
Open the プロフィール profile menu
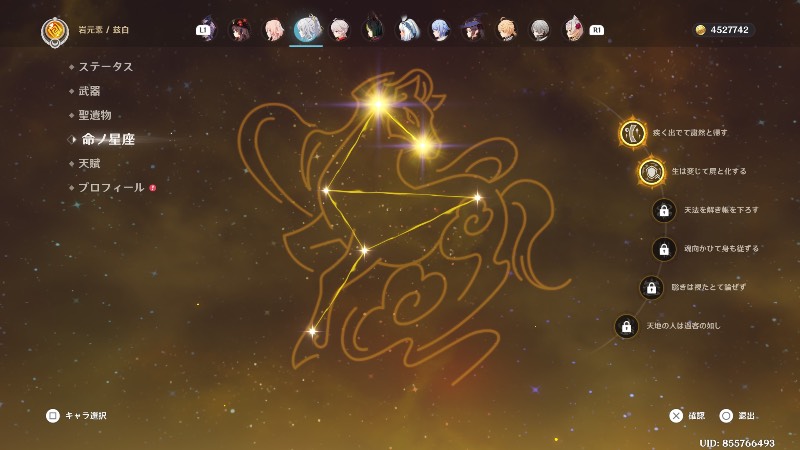(x=111, y=188)
